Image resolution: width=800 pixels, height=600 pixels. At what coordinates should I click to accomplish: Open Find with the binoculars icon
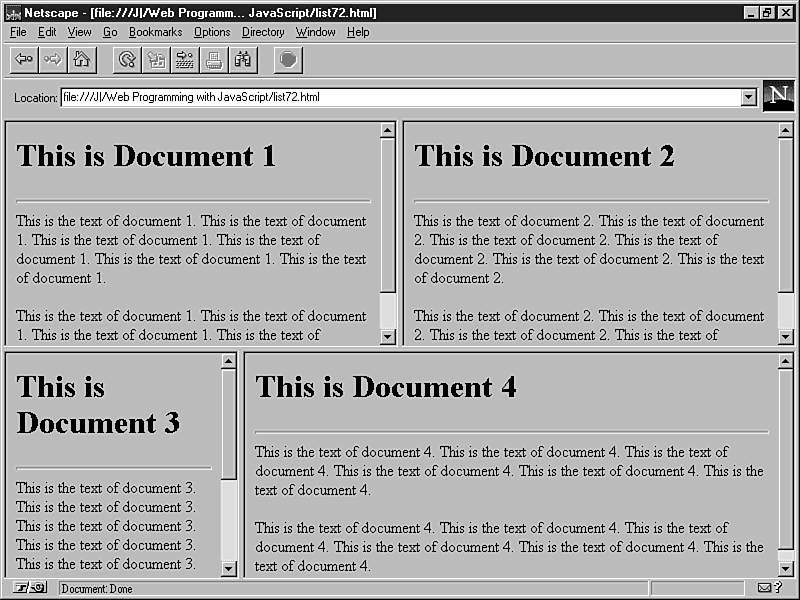[x=242, y=60]
